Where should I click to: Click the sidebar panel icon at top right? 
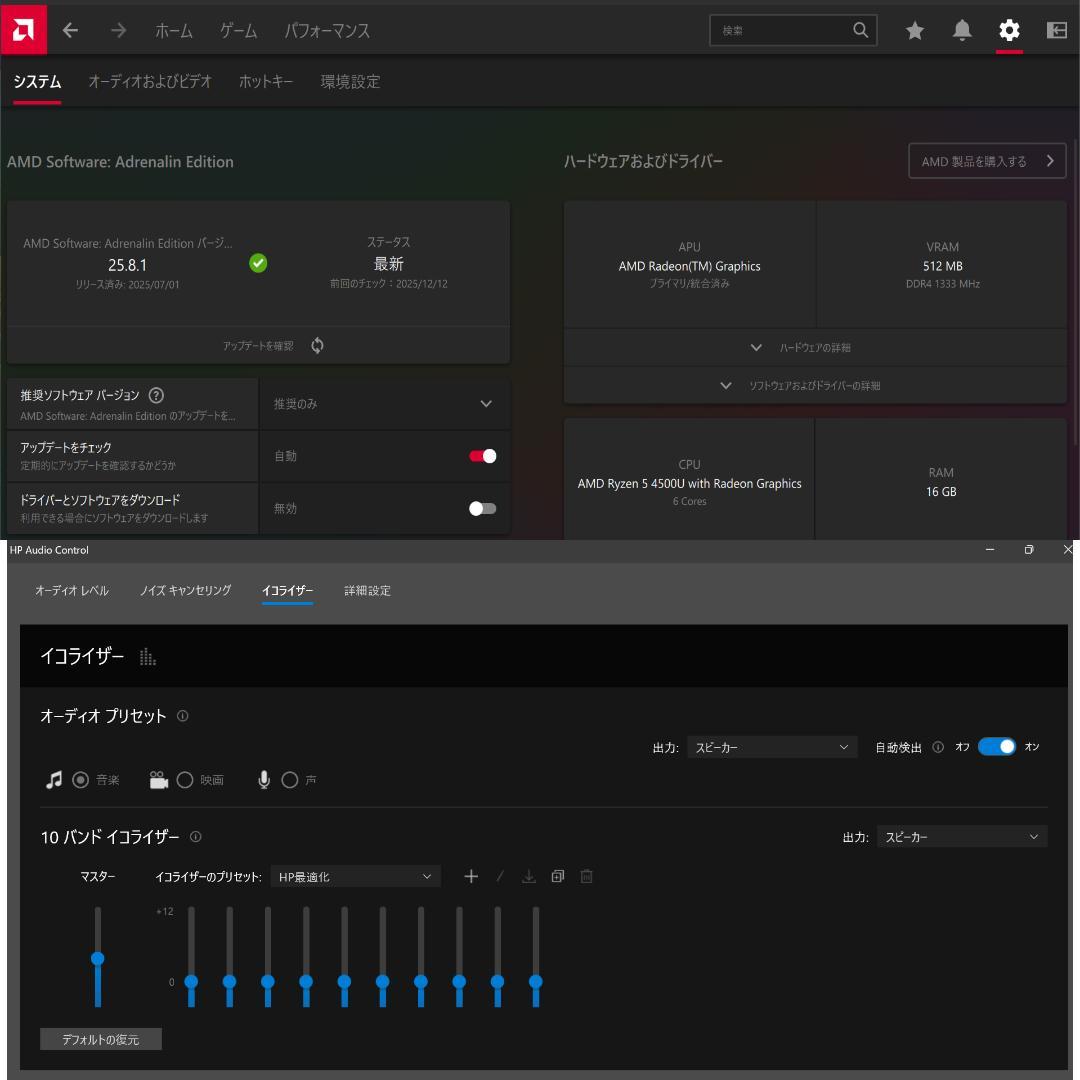1056,31
